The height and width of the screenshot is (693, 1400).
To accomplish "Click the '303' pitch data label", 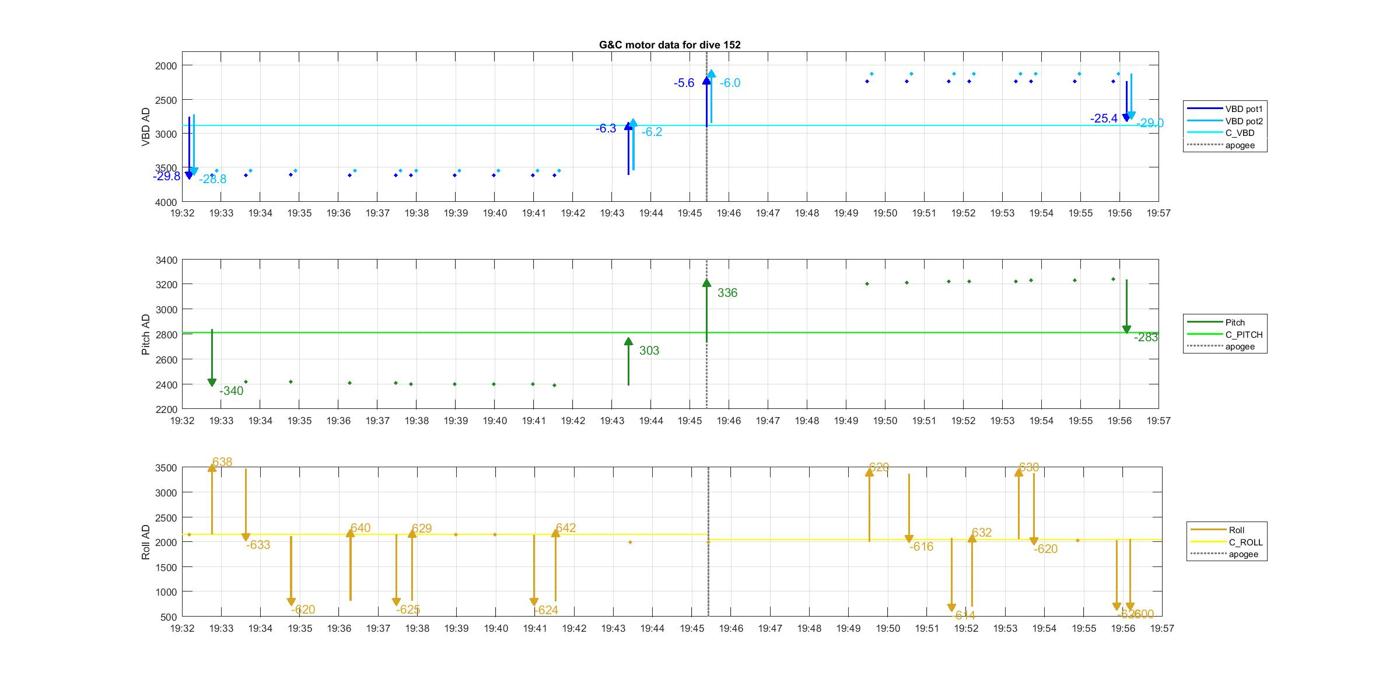I will [x=649, y=351].
